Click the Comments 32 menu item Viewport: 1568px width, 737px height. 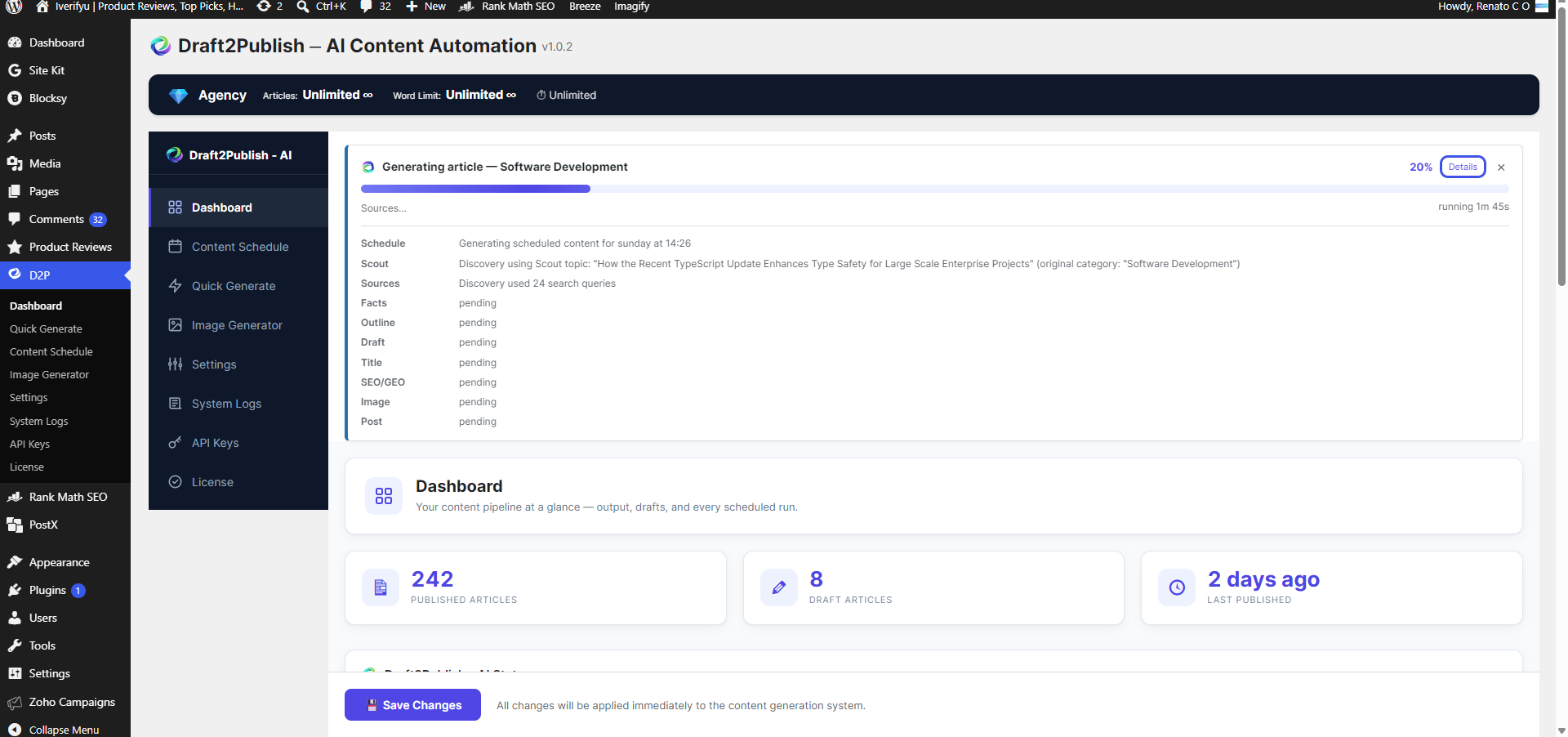click(x=65, y=219)
